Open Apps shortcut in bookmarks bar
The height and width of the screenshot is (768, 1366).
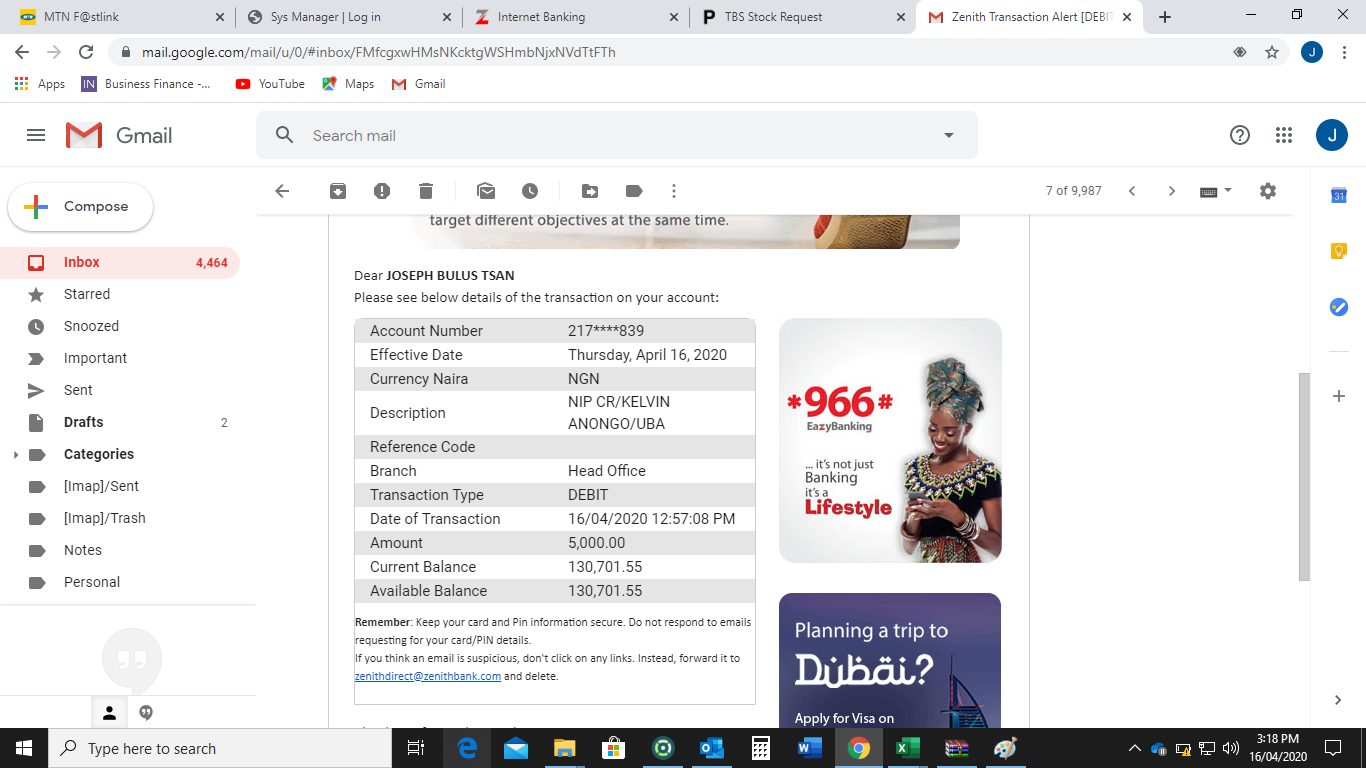(40, 84)
